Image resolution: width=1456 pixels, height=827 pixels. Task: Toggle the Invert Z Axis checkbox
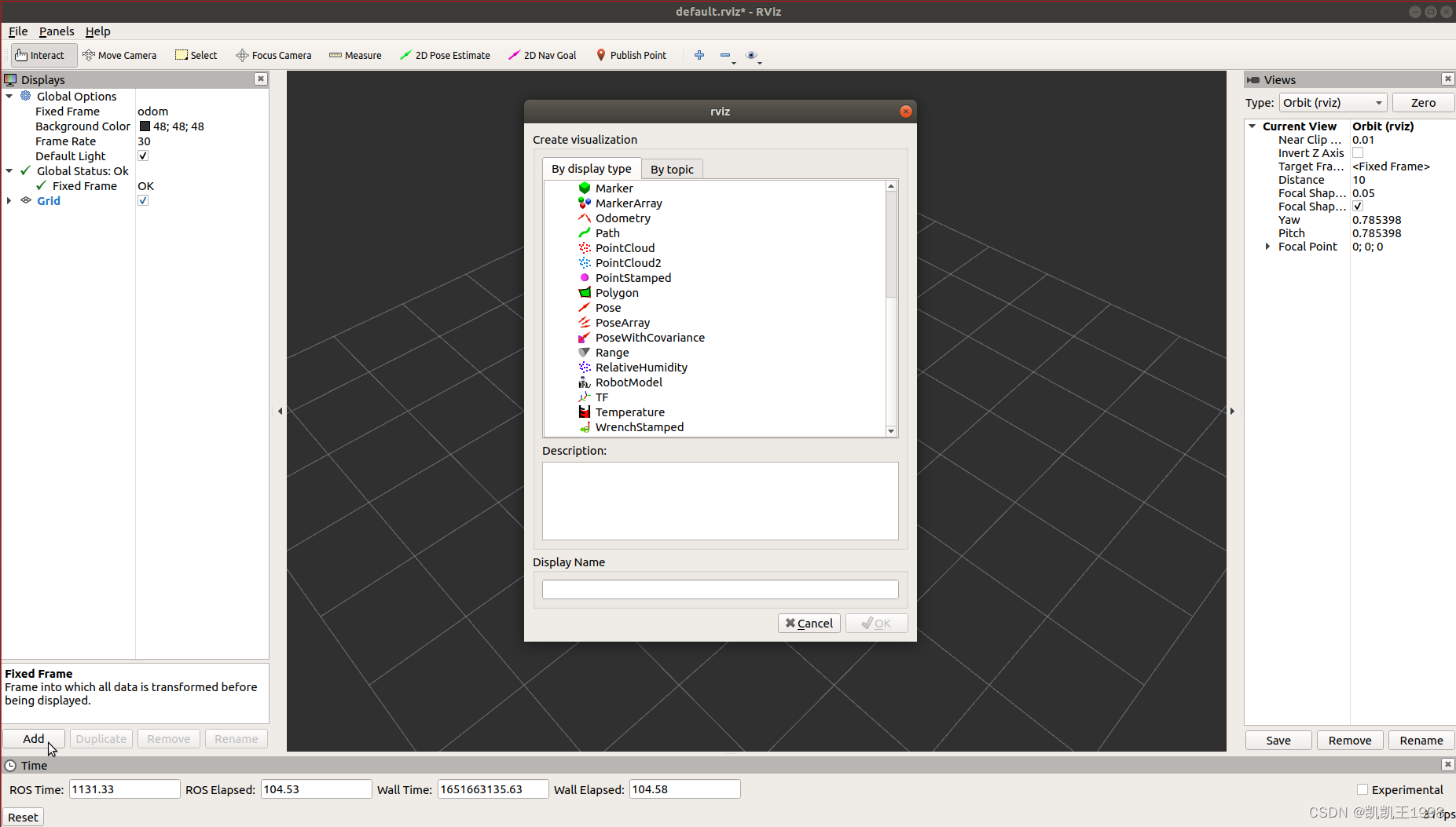1358,153
